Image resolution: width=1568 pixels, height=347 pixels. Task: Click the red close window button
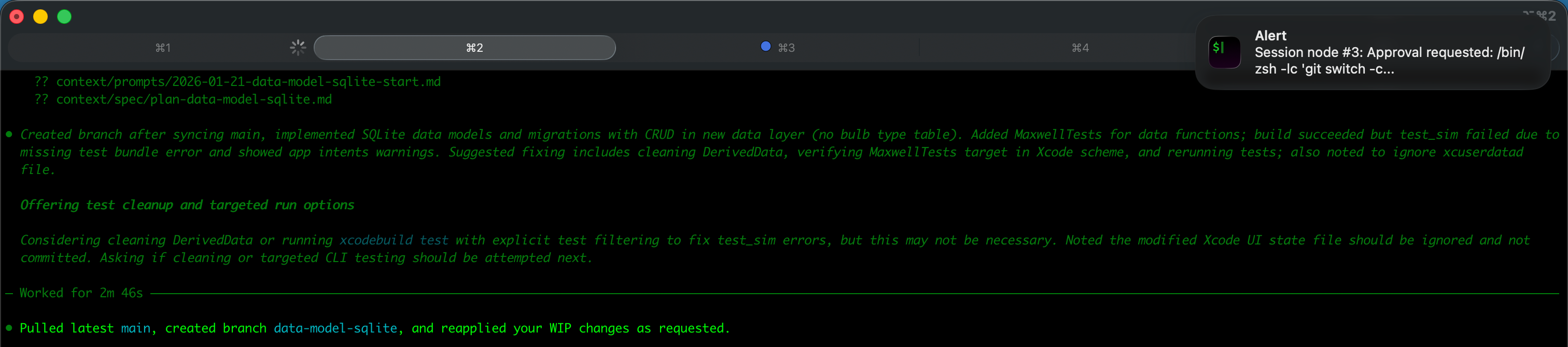tap(17, 17)
